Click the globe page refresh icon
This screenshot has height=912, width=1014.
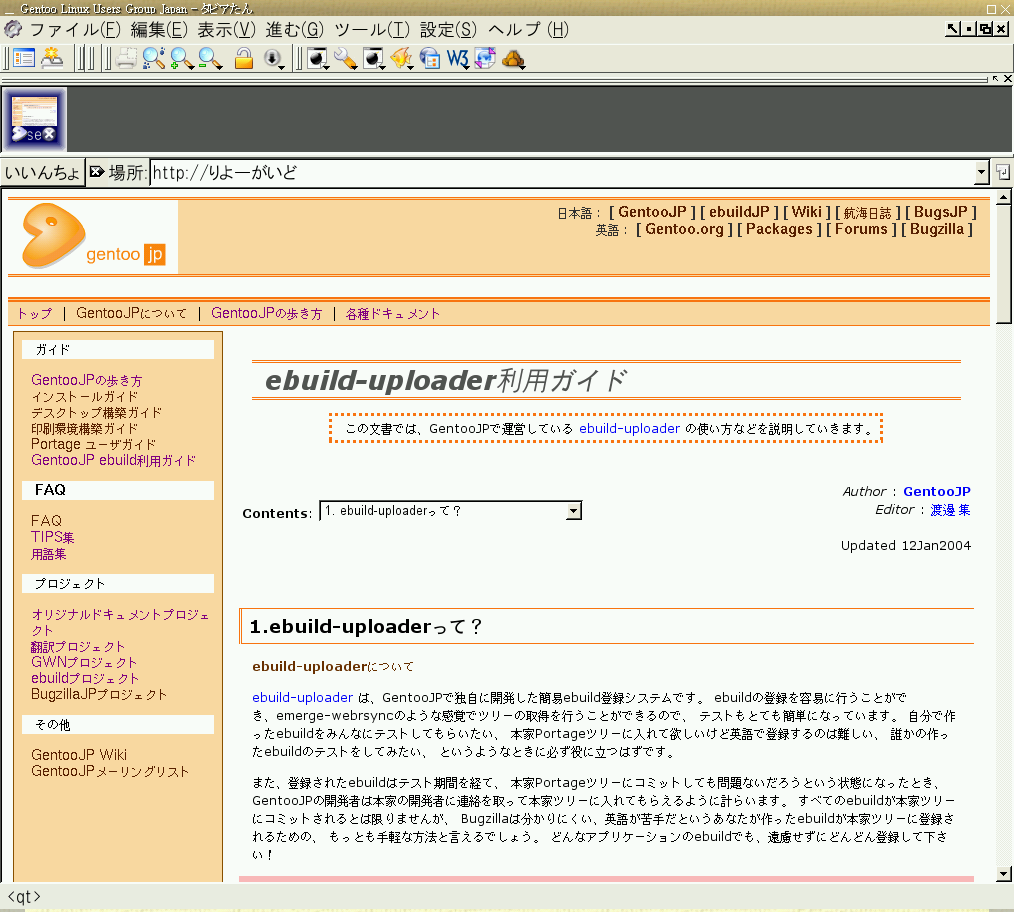click(x=486, y=58)
